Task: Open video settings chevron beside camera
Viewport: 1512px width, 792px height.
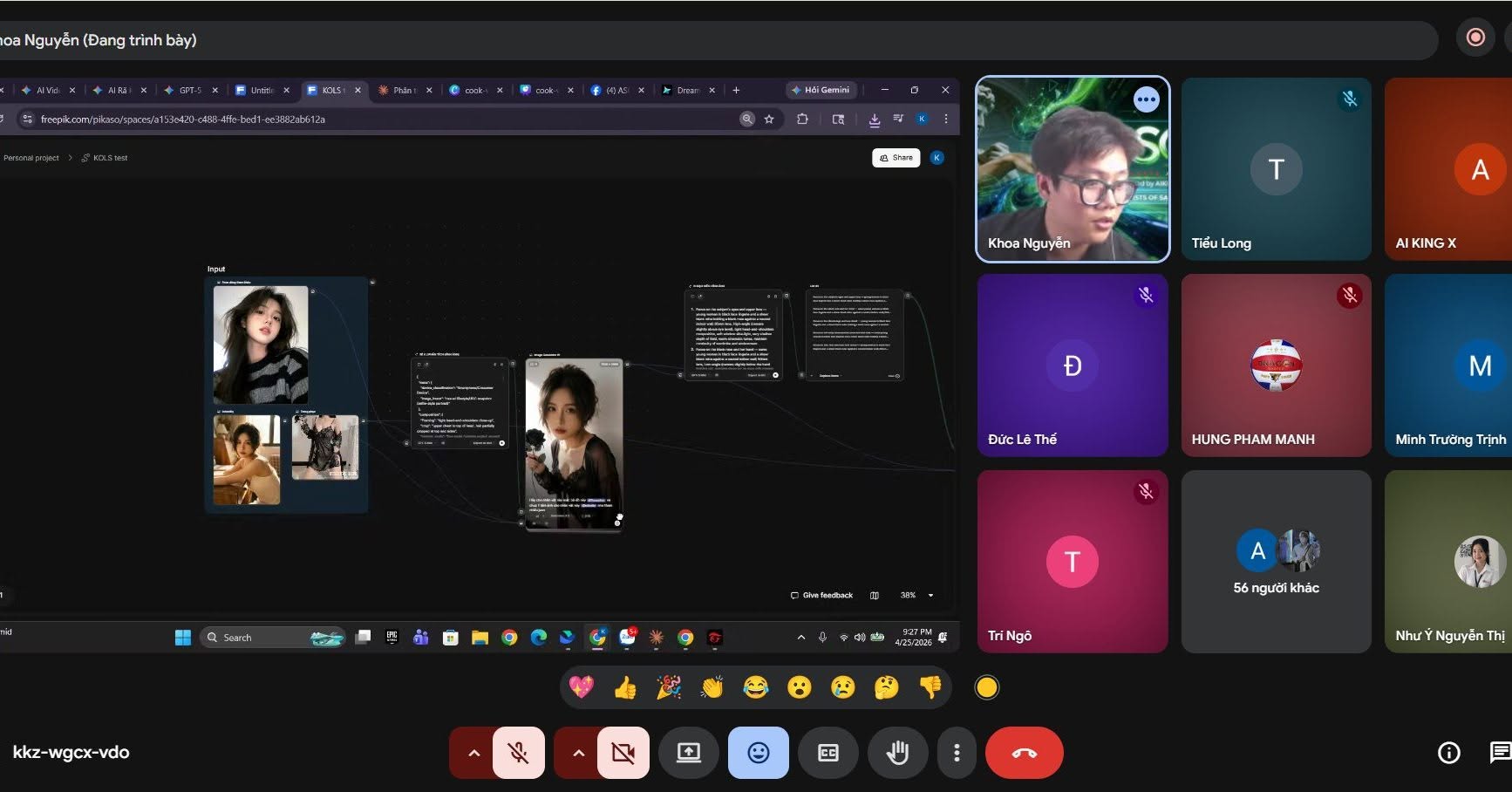Action: point(578,753)
